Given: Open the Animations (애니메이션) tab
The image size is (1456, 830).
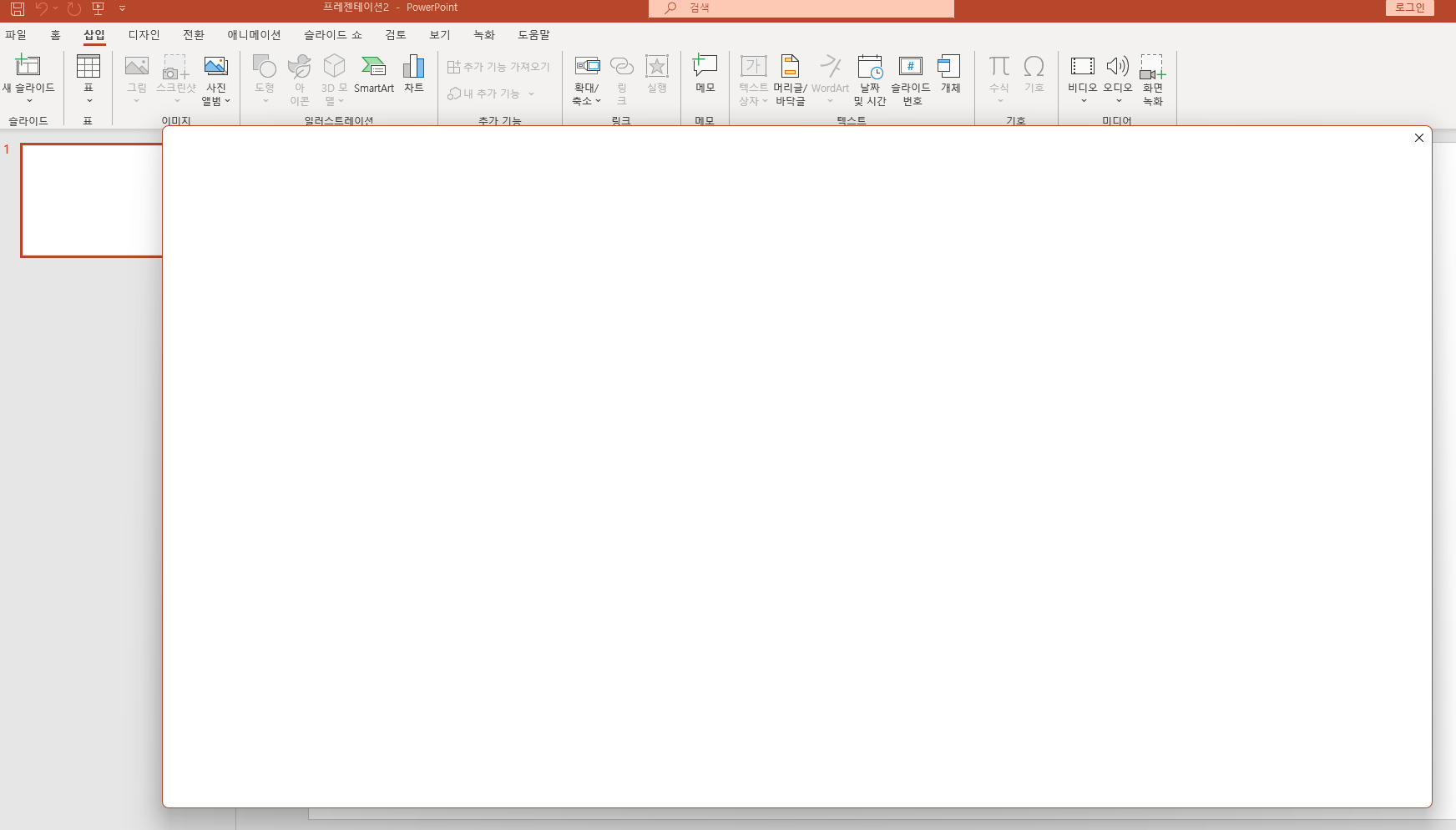Looking at the screenshot, I should pyautogui.click(x=254, y=35).
